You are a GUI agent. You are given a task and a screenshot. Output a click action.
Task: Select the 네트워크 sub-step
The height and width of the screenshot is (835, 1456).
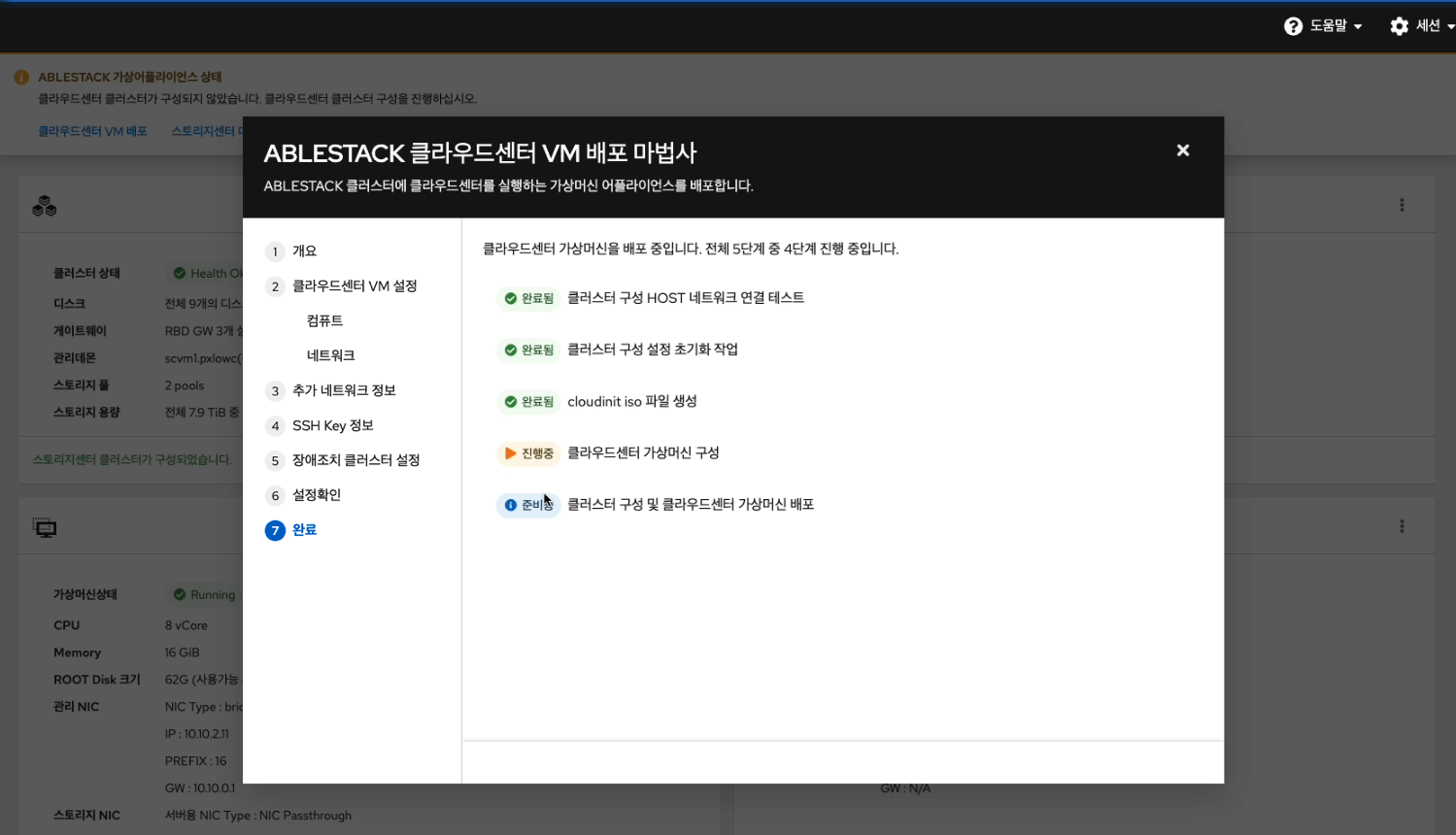[331, 356]
